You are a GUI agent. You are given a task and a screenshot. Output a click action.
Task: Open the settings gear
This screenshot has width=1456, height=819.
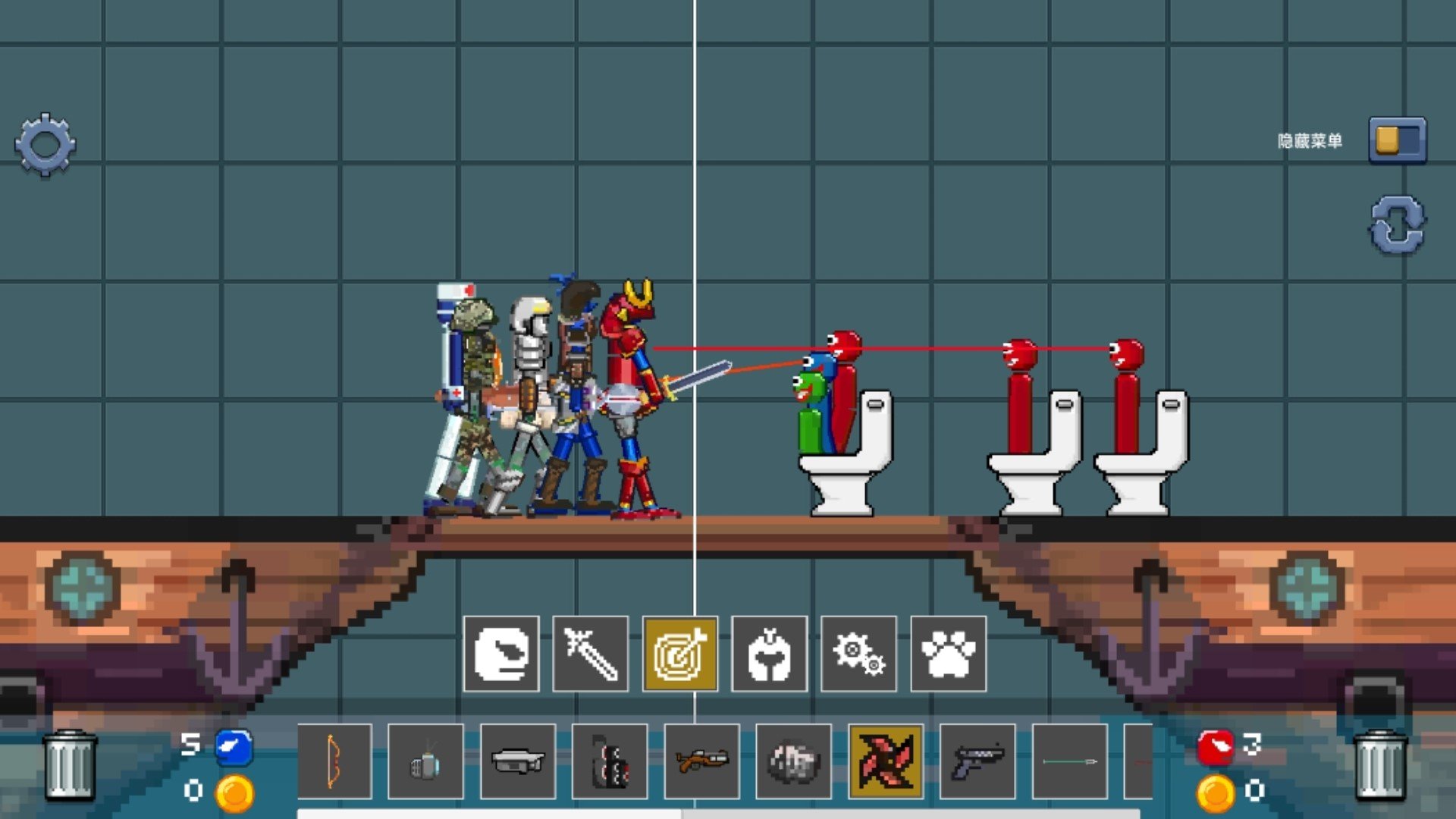click(x=45, y=144)
